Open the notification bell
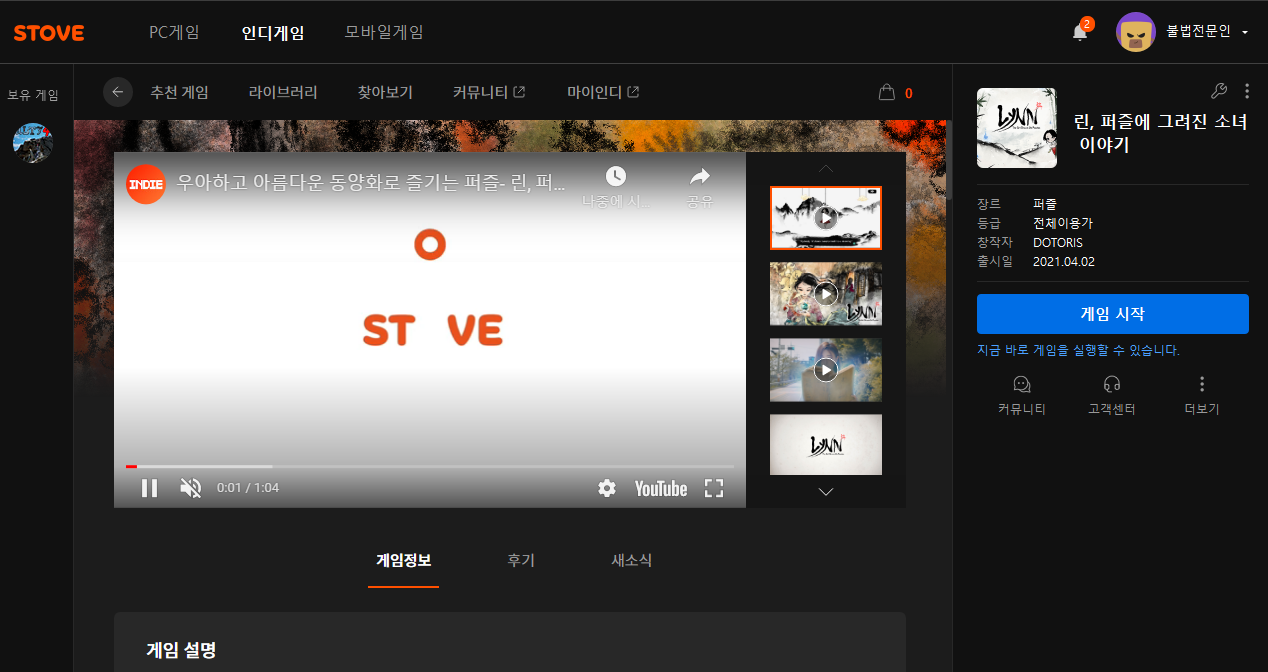1268x672 pixels. [x=1080, y=32]
